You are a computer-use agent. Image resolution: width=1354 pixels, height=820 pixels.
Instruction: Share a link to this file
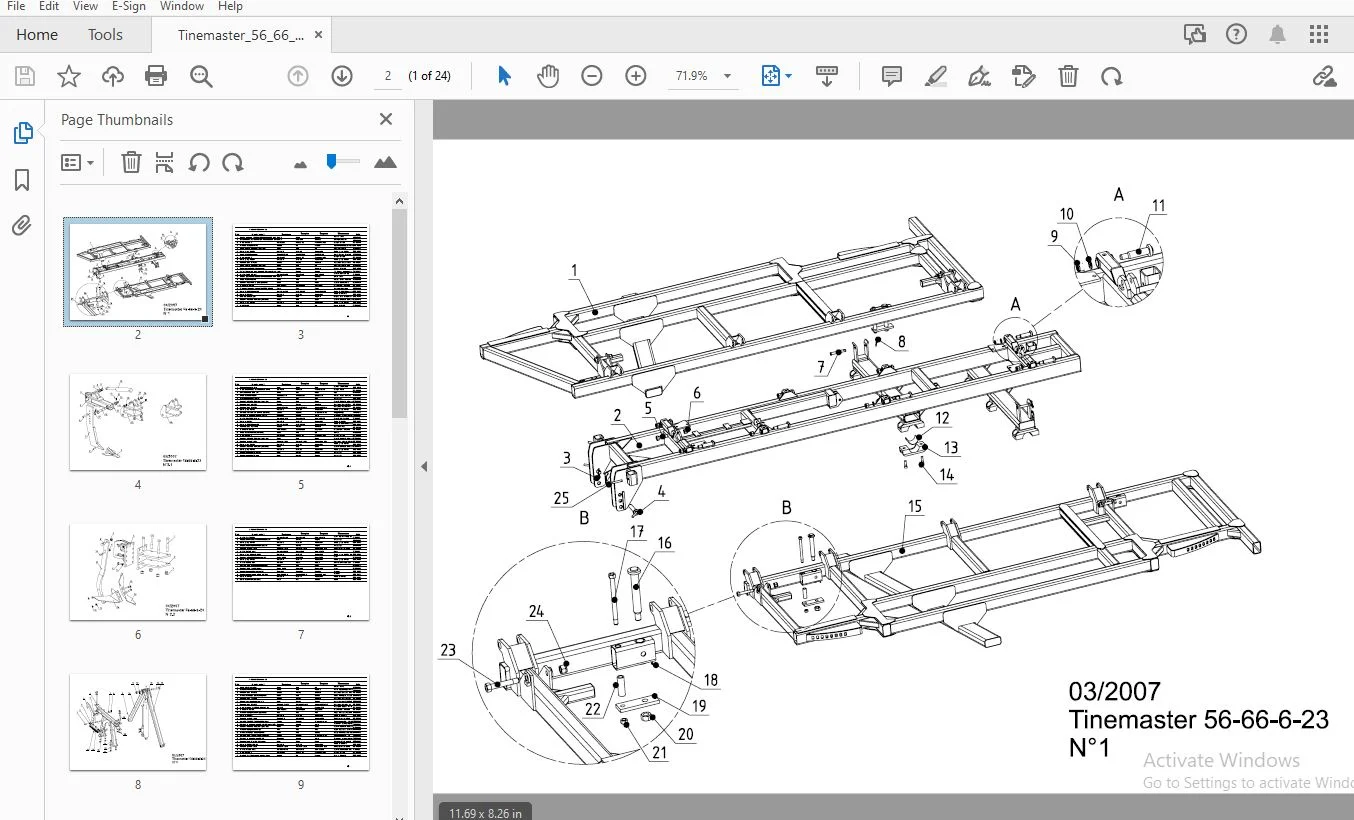(x=1325, y=76)
